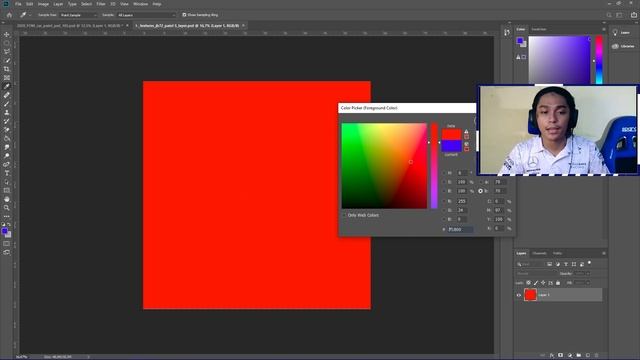Image resolution: width=640 pixels, height=360 pixels.
Task: Open the Filter menu
Action: (x=101, y=4)
